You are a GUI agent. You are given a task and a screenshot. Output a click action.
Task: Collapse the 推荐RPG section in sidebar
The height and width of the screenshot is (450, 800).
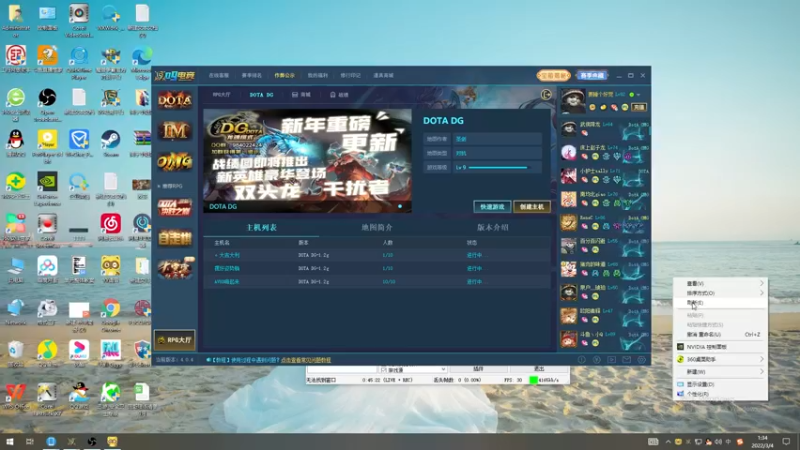coord(170,186)
